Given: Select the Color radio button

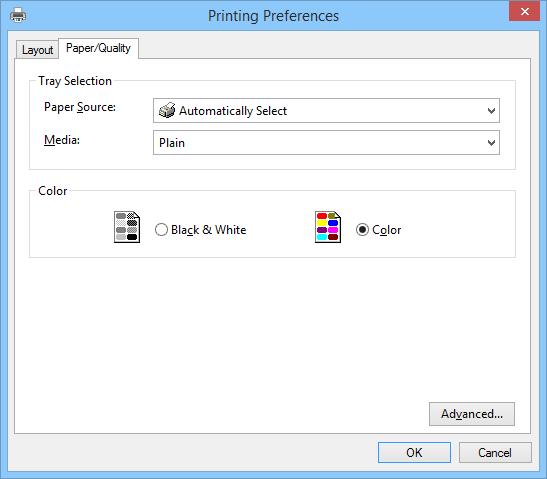Looking at the screenshot, I should pos(362,230).
